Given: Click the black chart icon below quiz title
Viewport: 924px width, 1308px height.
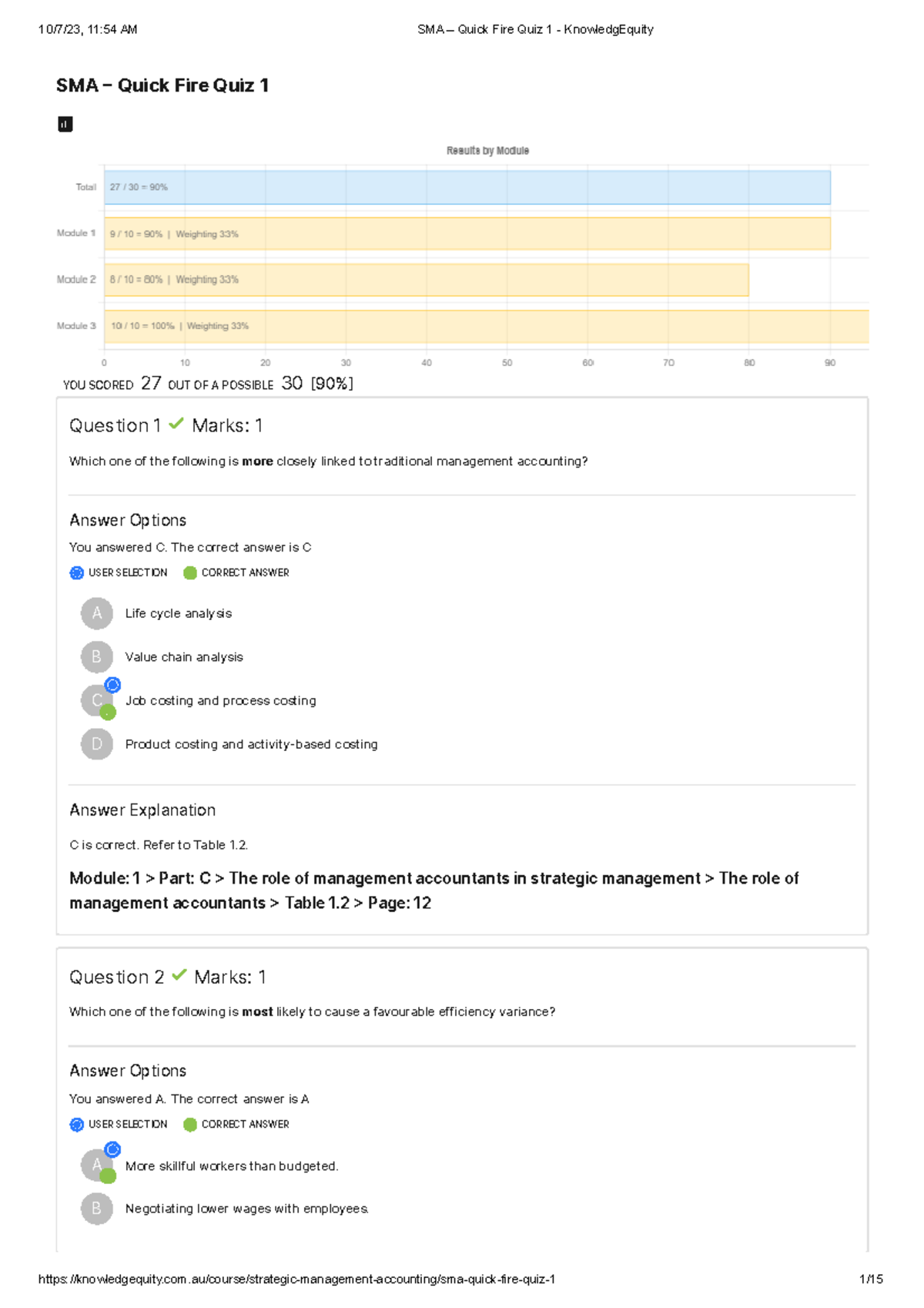Looking at the screenshot, I should click(x=65, y=124).
